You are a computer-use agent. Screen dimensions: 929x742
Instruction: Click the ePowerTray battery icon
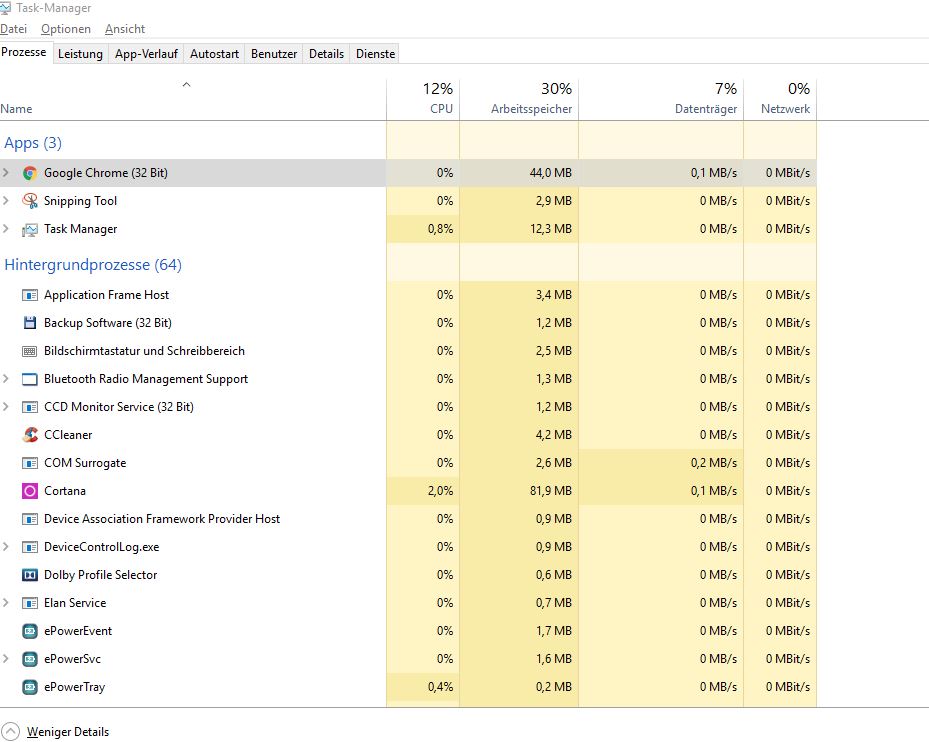pyautogui.click(x=30, y=687)
